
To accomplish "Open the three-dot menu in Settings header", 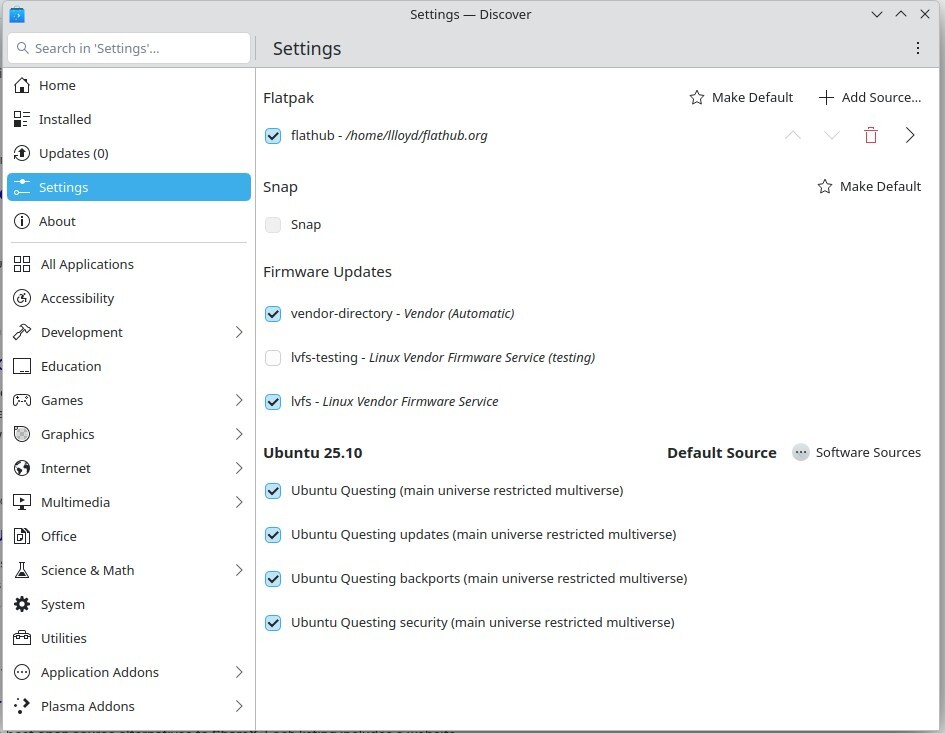I will 917,48.
